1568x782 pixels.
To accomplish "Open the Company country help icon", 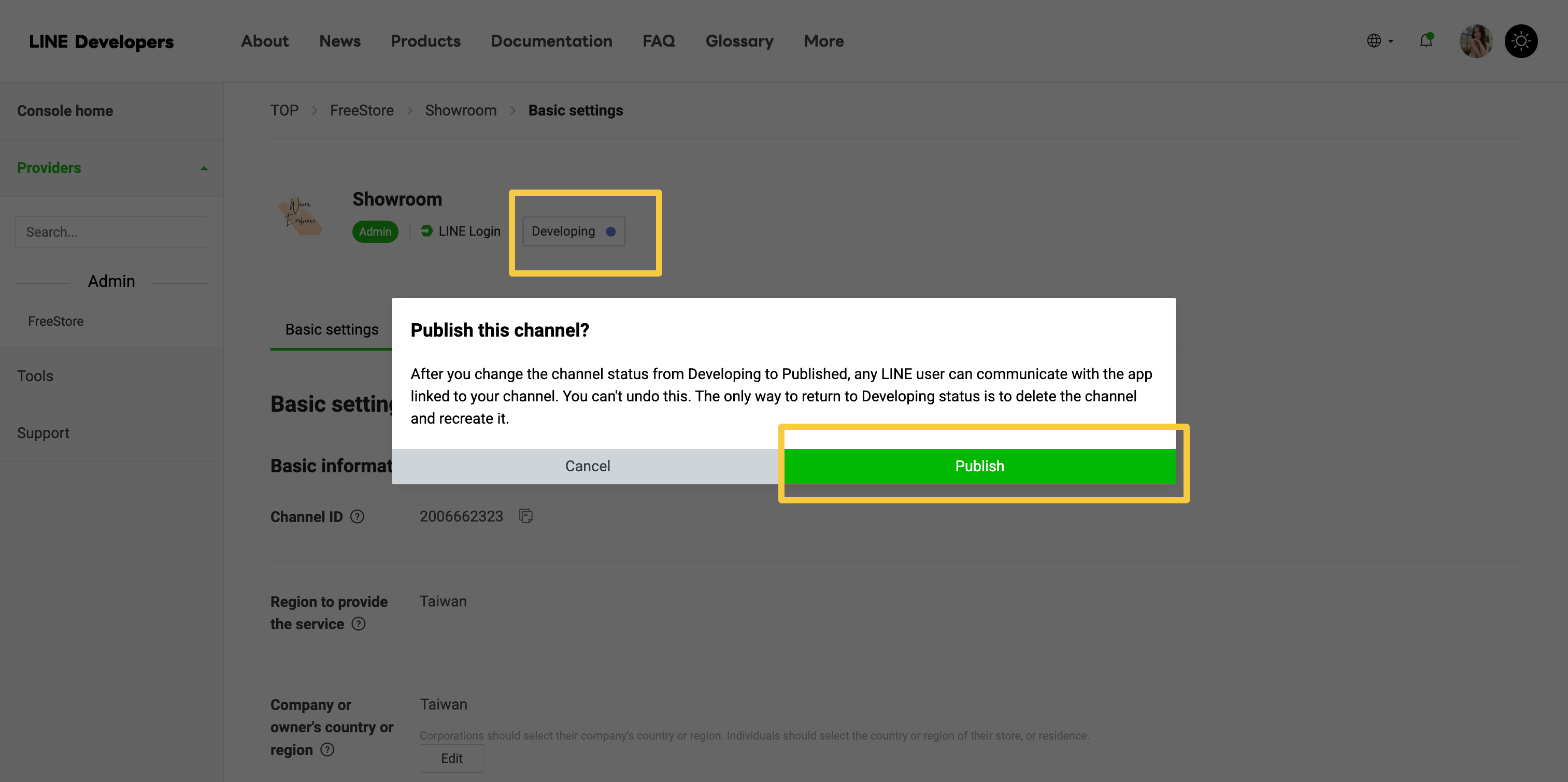I will pyautogui.click(x=327, y=750).
